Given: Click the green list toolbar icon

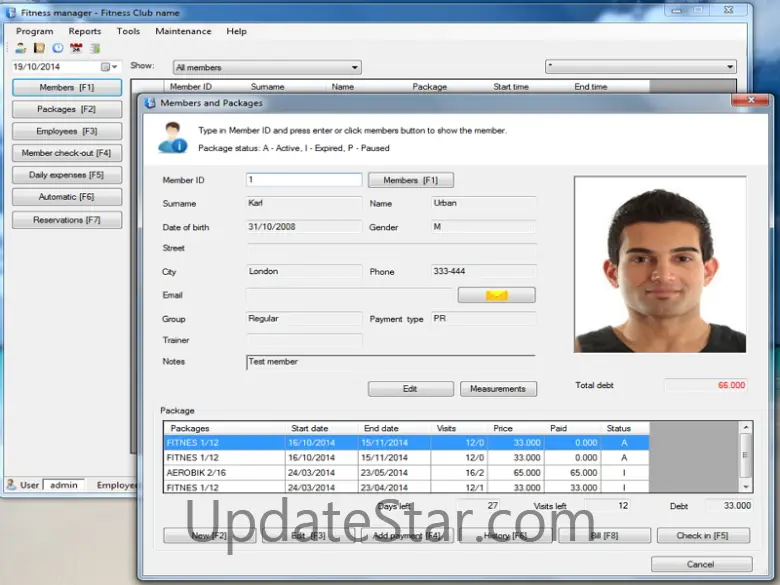Looking at the screenshot, I should (95, 48).
